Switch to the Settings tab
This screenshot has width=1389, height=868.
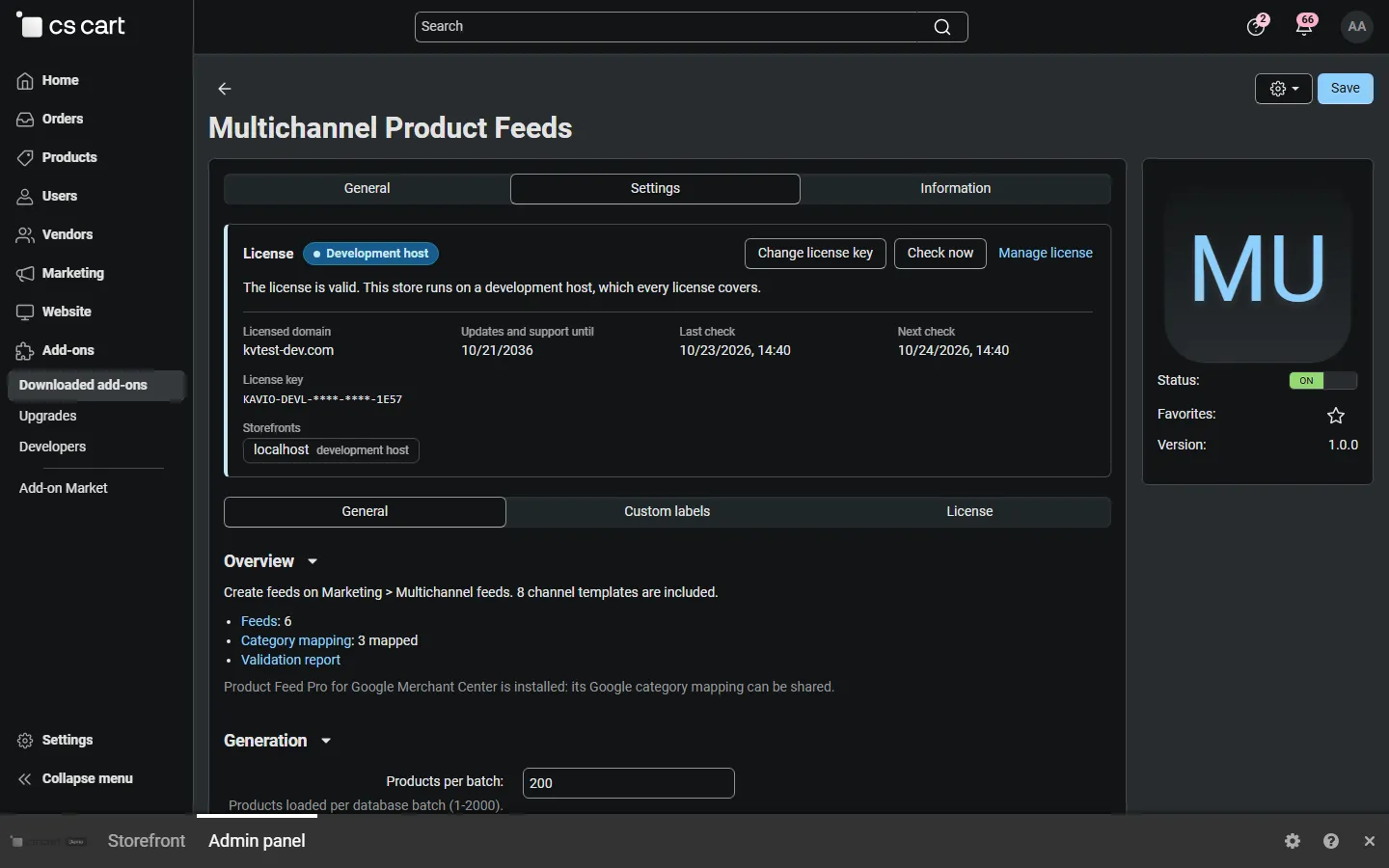[x=655, y=189]
